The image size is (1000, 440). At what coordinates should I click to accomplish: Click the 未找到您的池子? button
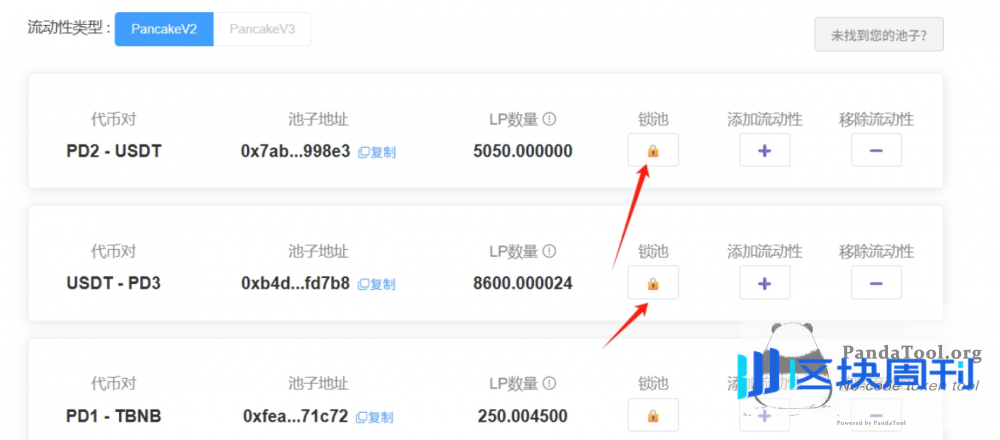(879, 35)
